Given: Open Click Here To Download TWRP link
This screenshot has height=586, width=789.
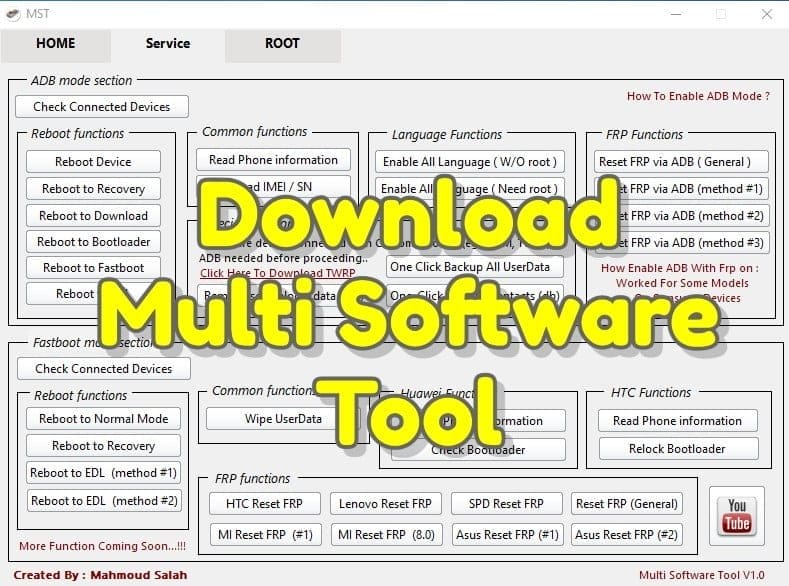Looking at the screenshot, I should pyautogui.click(x=278, y=273).
